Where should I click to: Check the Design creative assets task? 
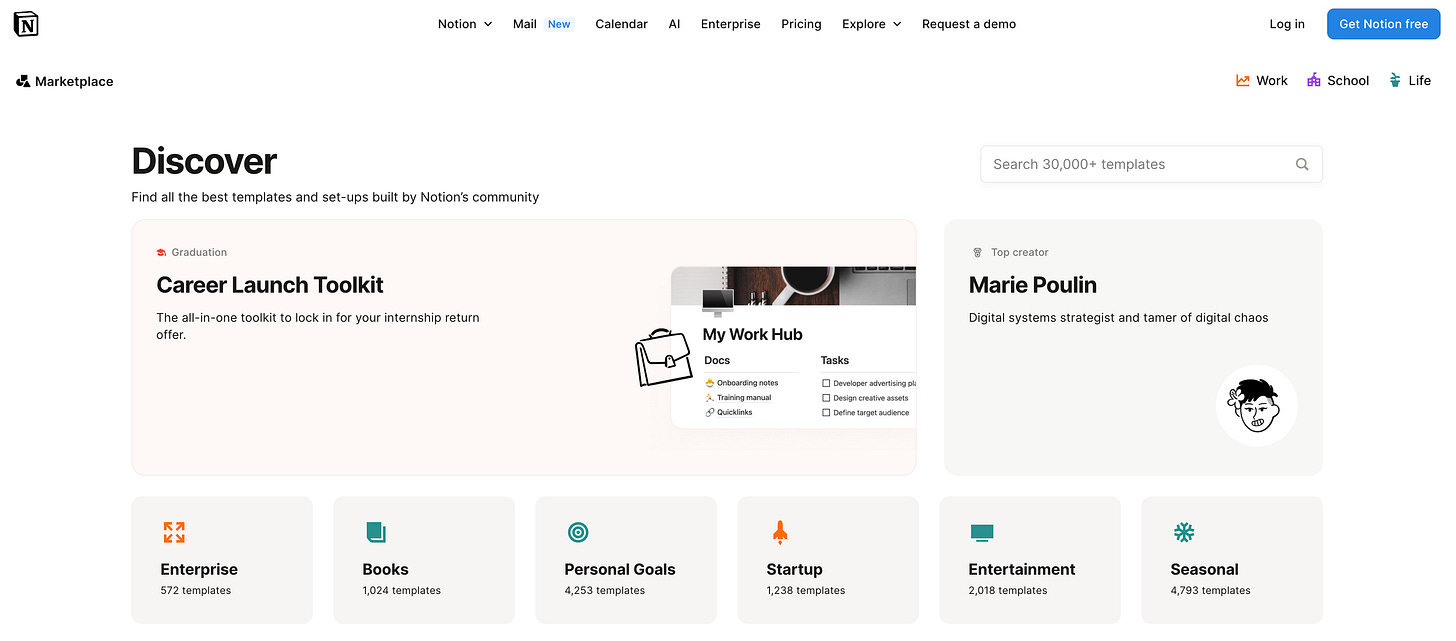point(826,398)
